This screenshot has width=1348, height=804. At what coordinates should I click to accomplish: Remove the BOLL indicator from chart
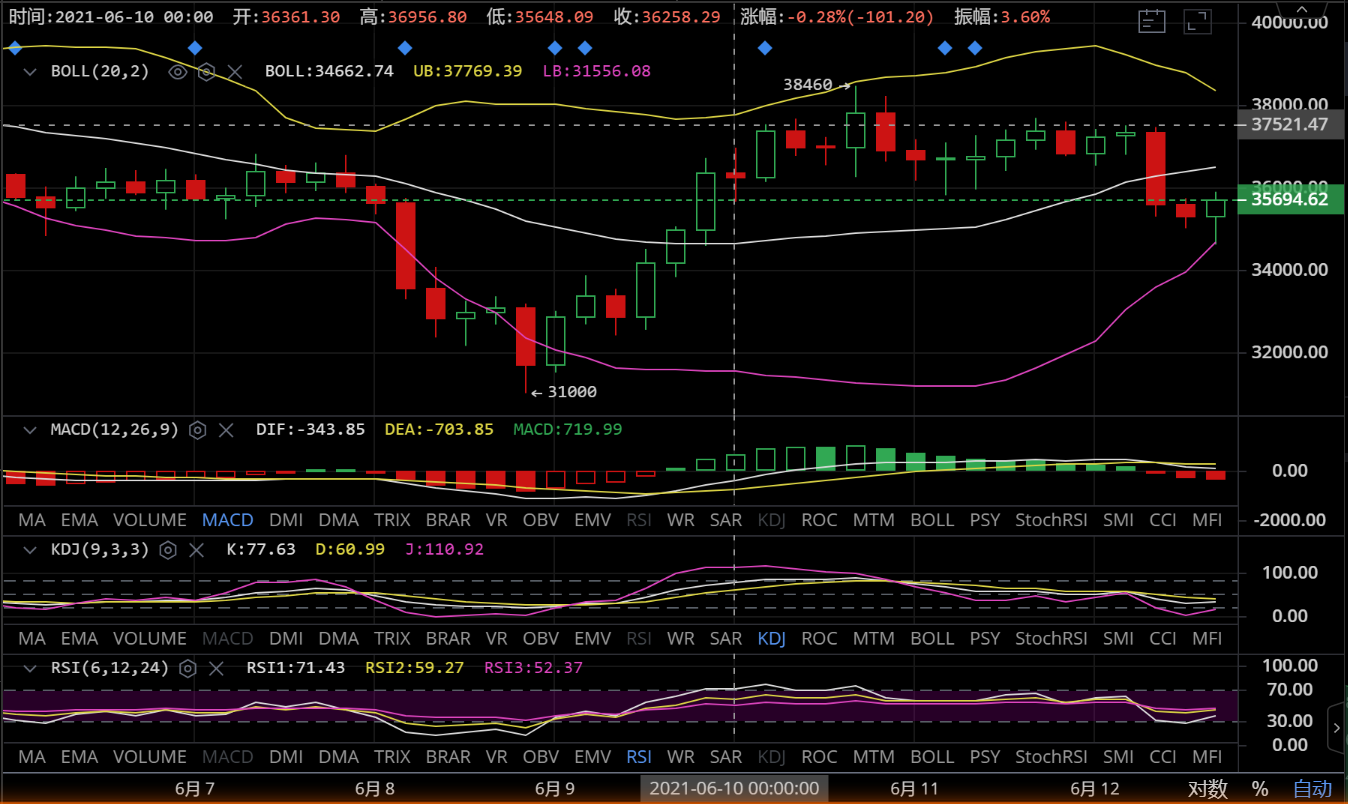(x=235, y=71)
